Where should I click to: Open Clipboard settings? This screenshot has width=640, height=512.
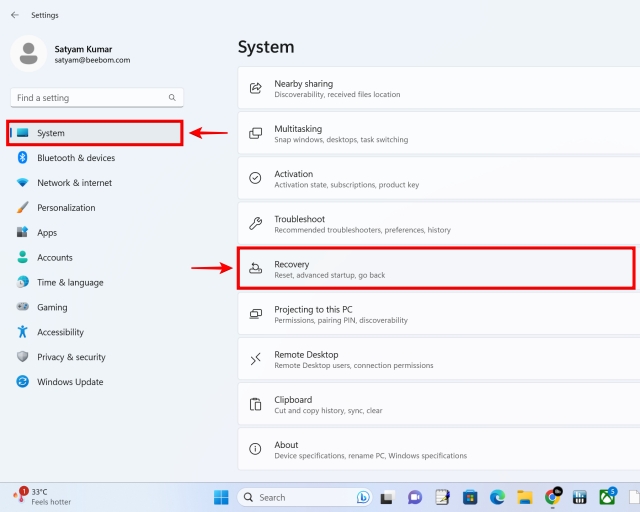[x=439, y=404]
